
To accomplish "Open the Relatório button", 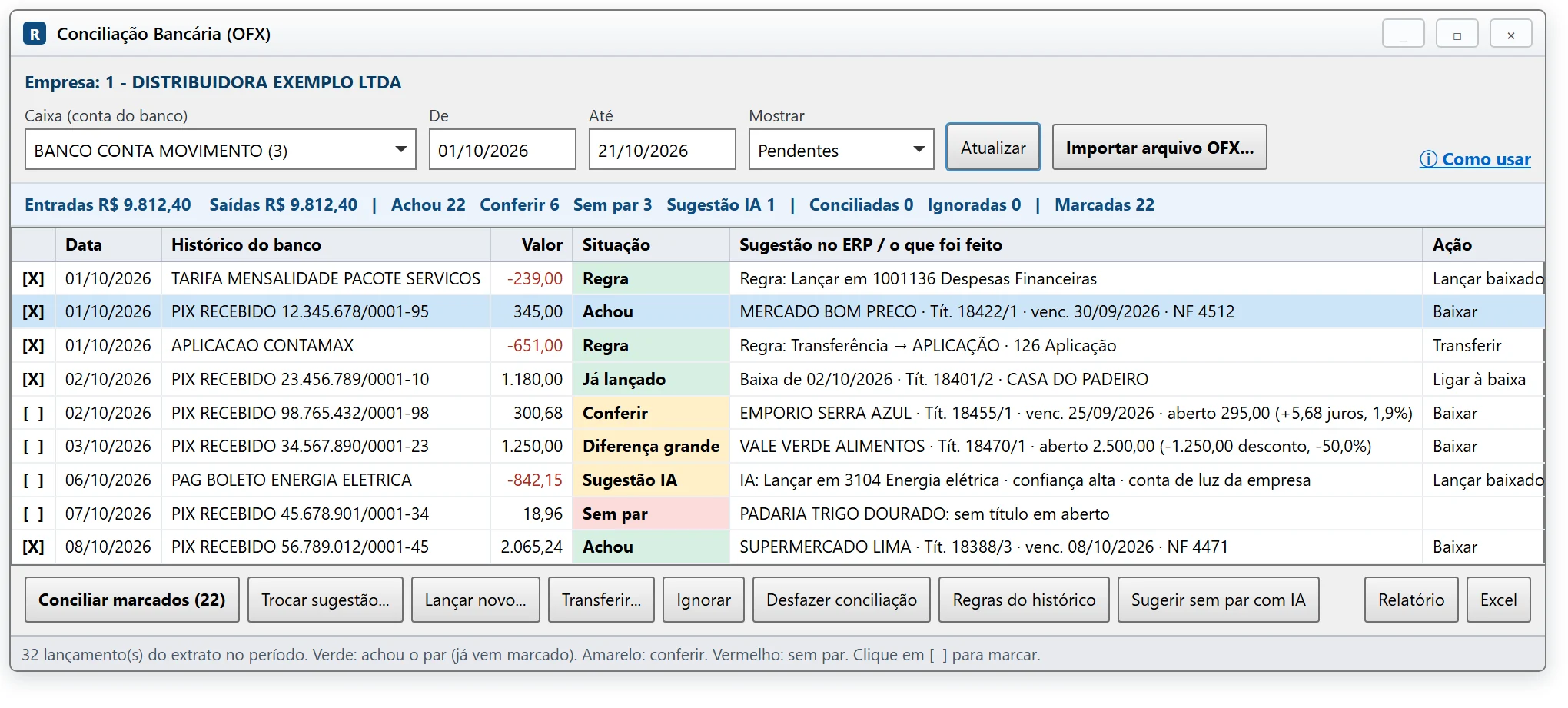I will click(x=1411, y=600).
